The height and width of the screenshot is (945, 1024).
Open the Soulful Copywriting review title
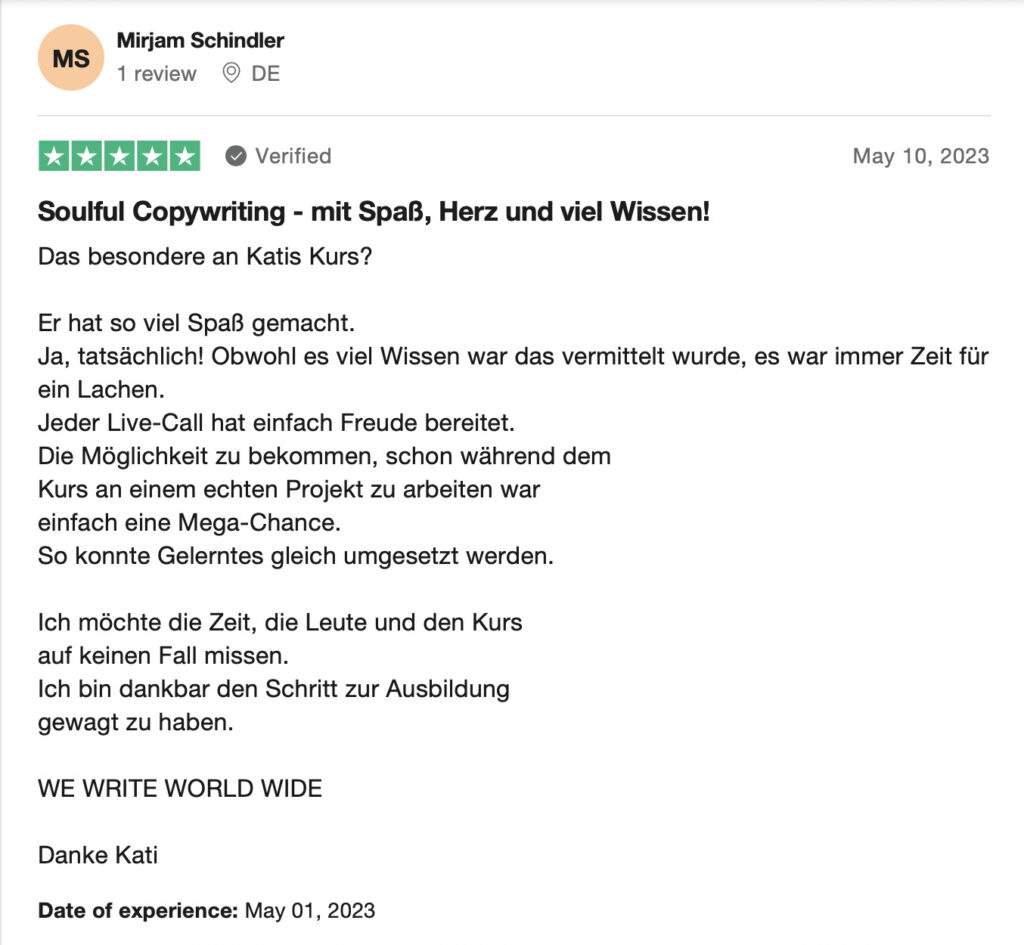pyautogui.click(x=374, y=212)
